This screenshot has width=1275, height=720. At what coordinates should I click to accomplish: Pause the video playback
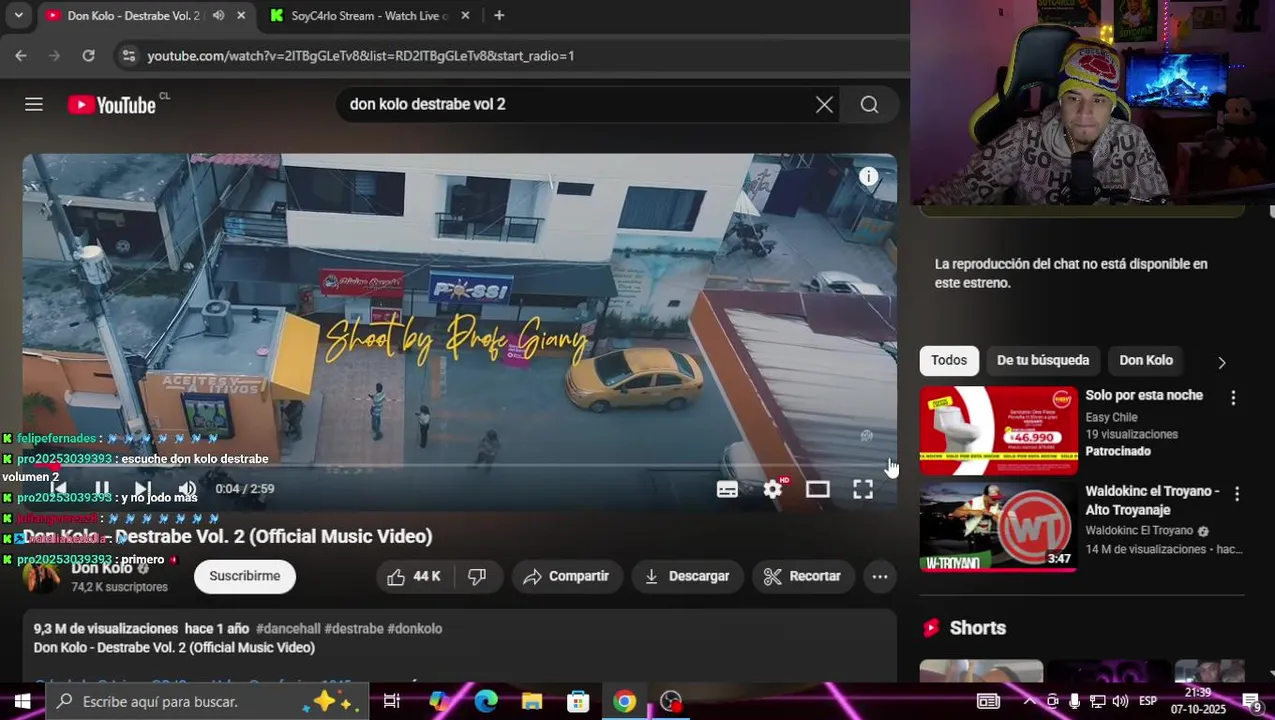coord(102,489)
